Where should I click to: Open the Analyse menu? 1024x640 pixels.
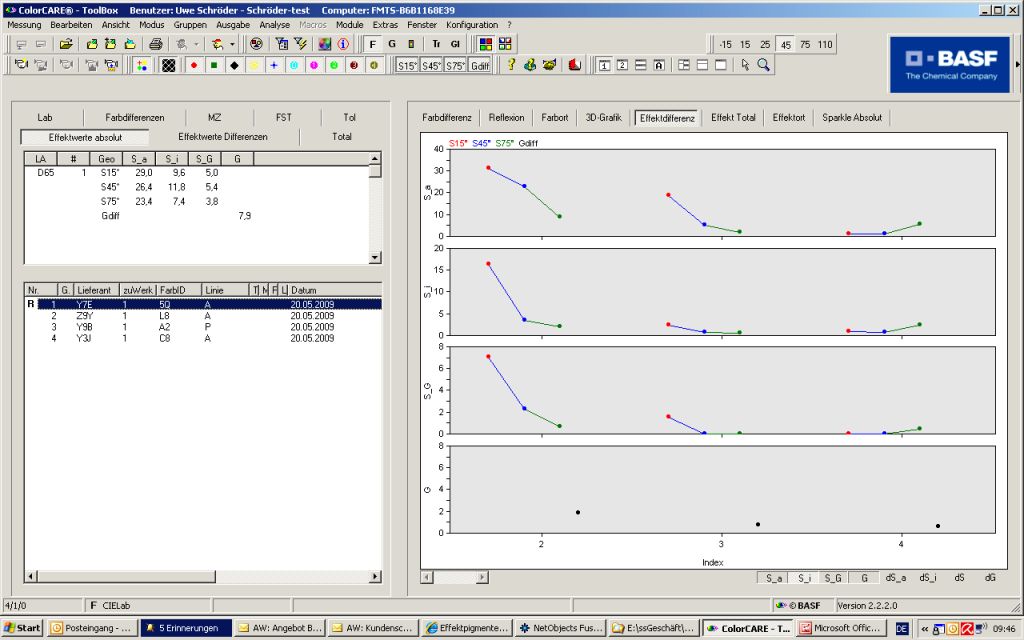275,24
